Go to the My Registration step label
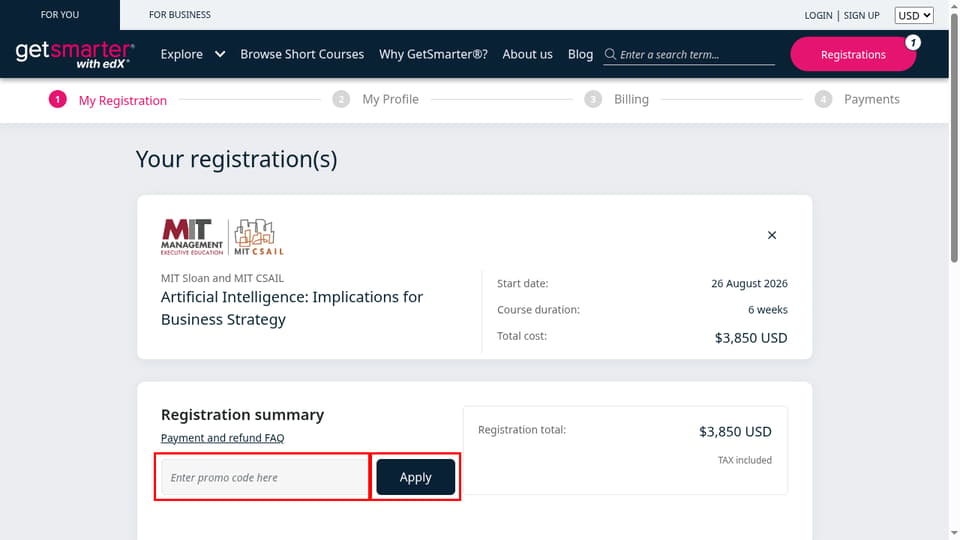 pyautogui.click(x=122, y=100)
